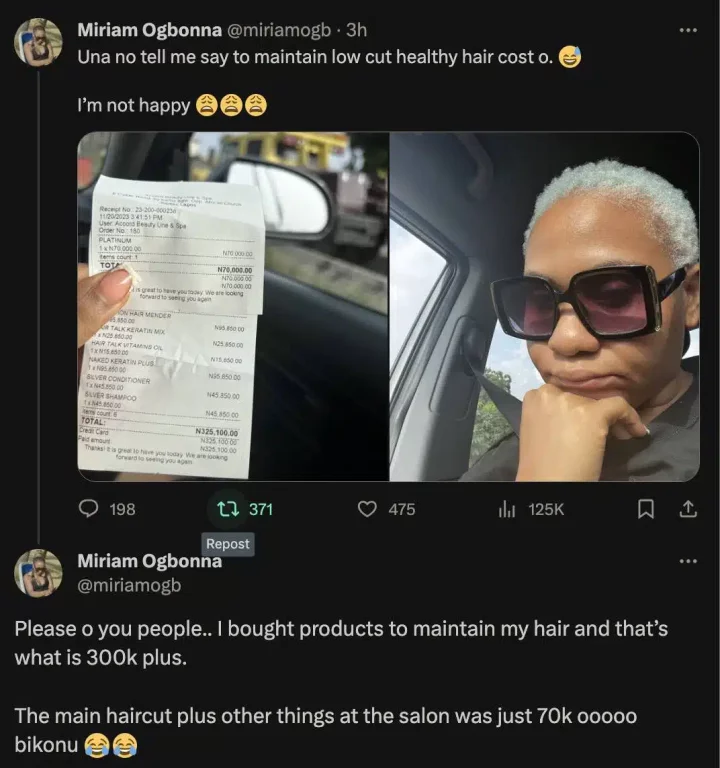Click the green repost arrows icon
This screenshot has height=768, width=720.
pos(228,509)
